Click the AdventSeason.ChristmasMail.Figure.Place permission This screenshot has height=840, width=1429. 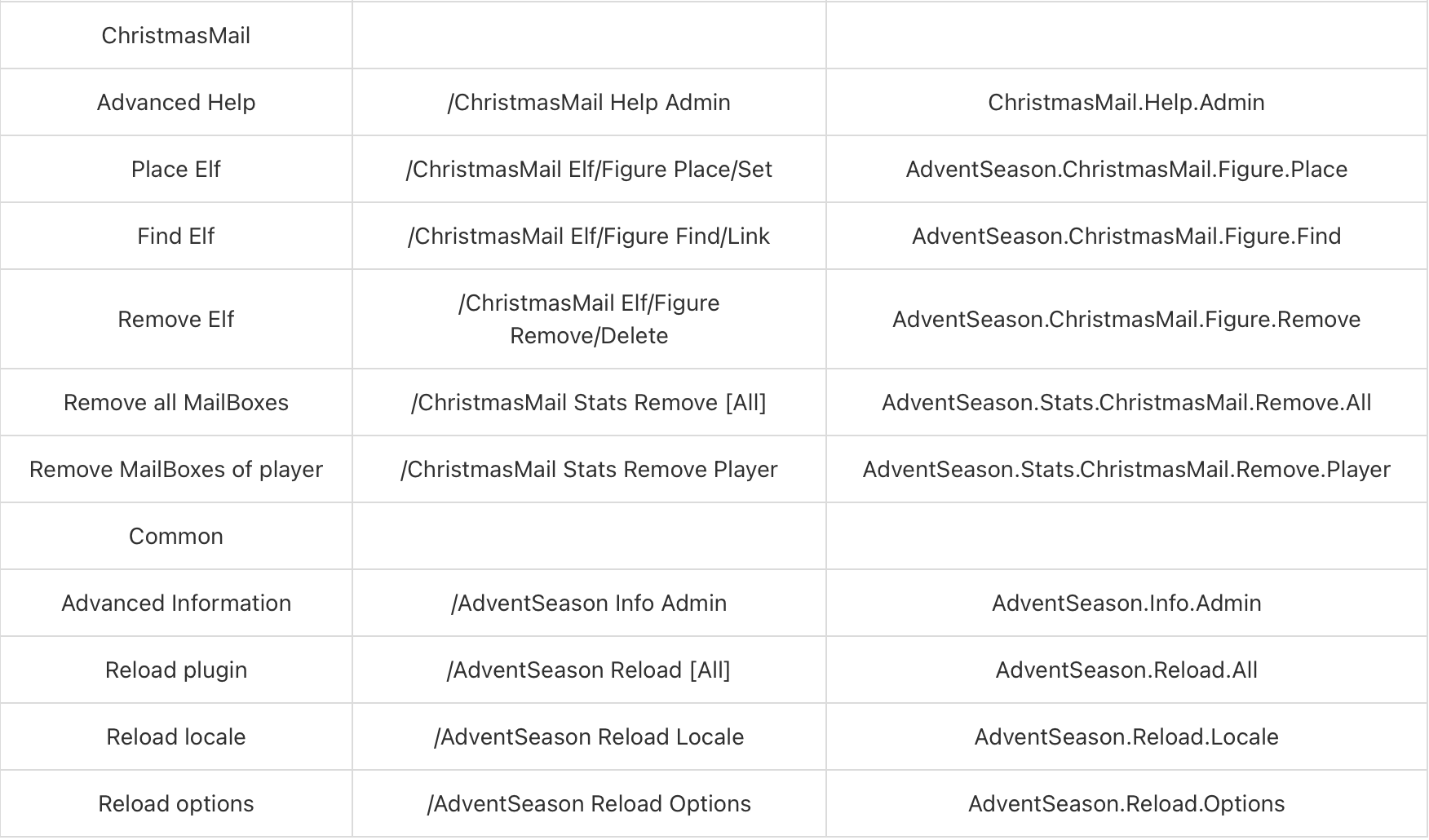point(1126,170)
